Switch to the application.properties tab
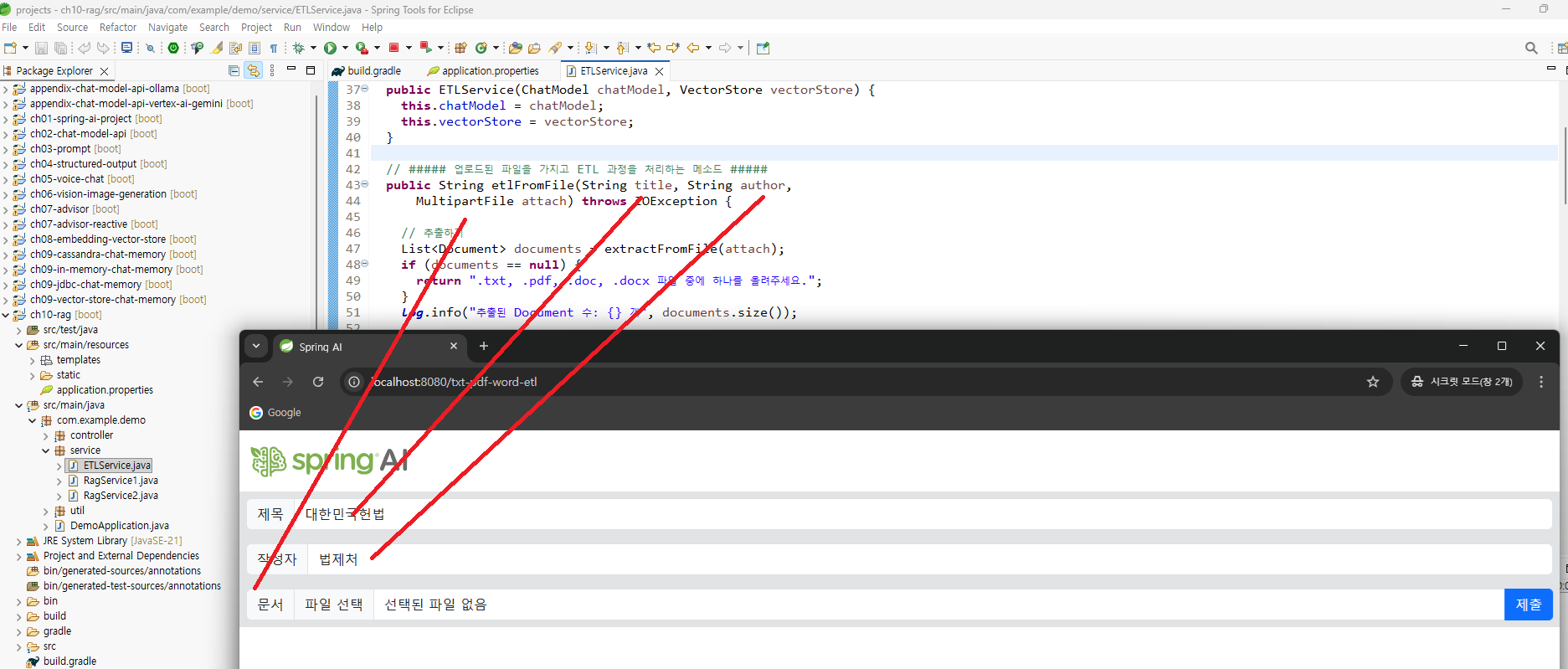 tap(482, 70)
